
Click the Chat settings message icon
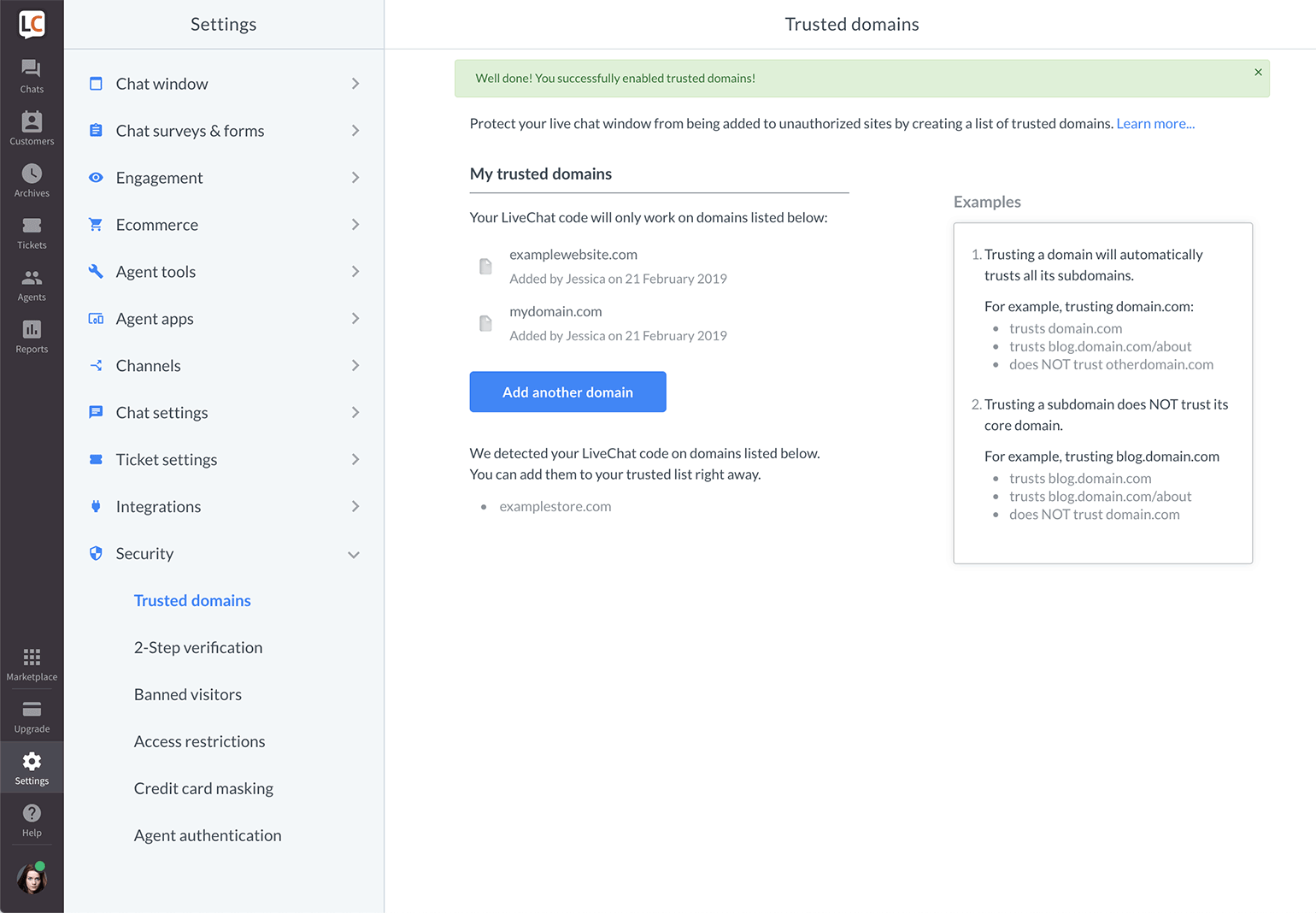click(x=96, y=413)
